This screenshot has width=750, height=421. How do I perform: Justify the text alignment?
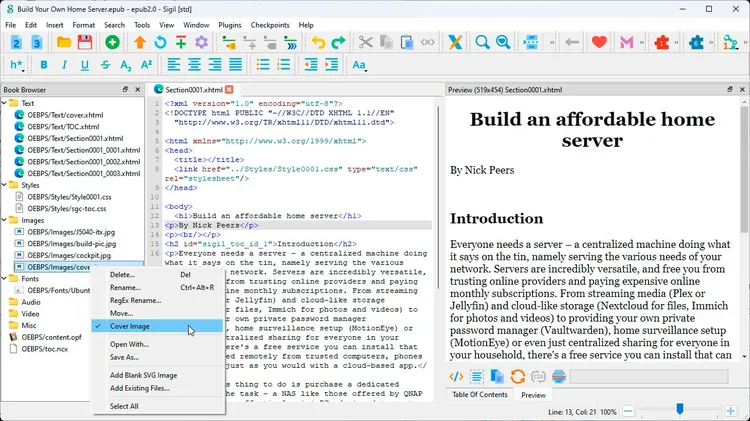click(x=235, y=65)
